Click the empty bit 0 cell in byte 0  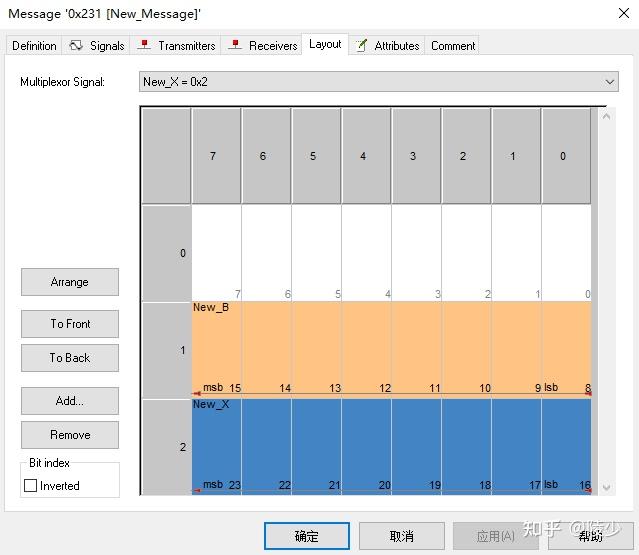(x=566, y=253)
